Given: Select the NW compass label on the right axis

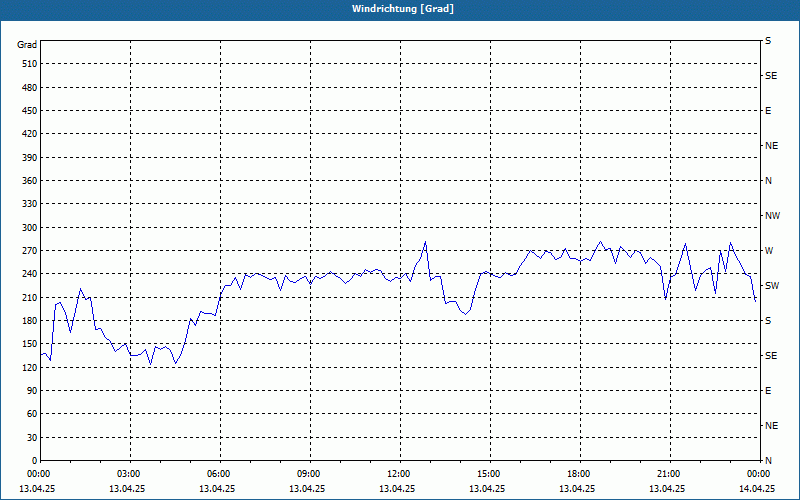Looking at the screenshot, I should point(772,216).
